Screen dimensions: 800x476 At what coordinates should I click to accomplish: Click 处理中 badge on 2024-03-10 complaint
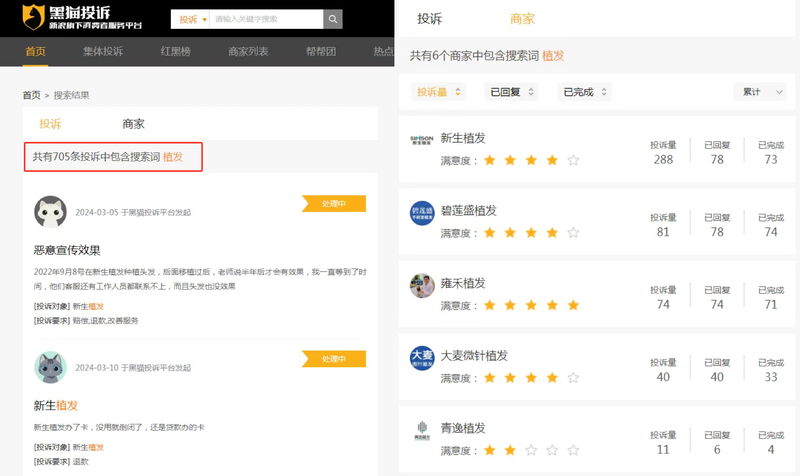coord(334,359)
